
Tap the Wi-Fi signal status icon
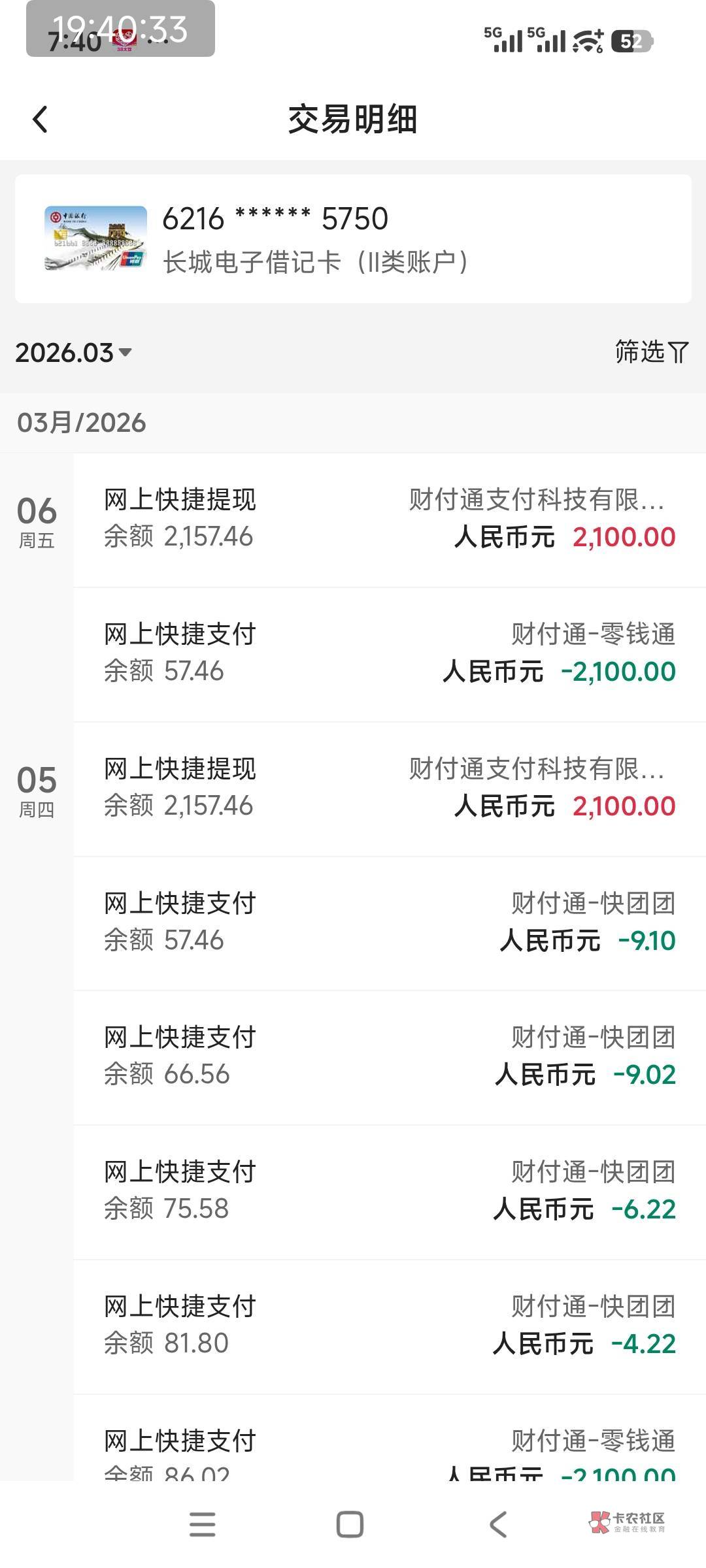click(588, 41)
